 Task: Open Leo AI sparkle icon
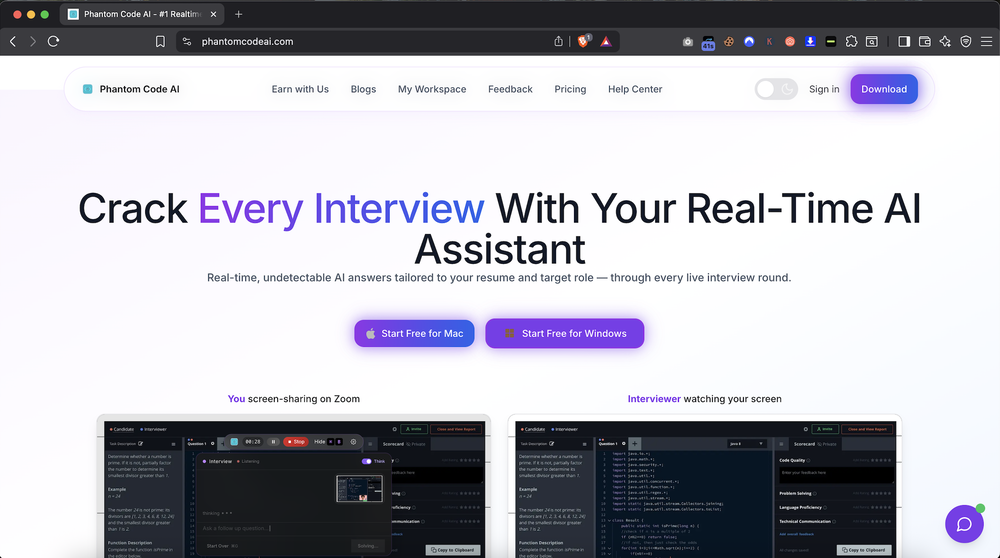[x=945, y=41]
